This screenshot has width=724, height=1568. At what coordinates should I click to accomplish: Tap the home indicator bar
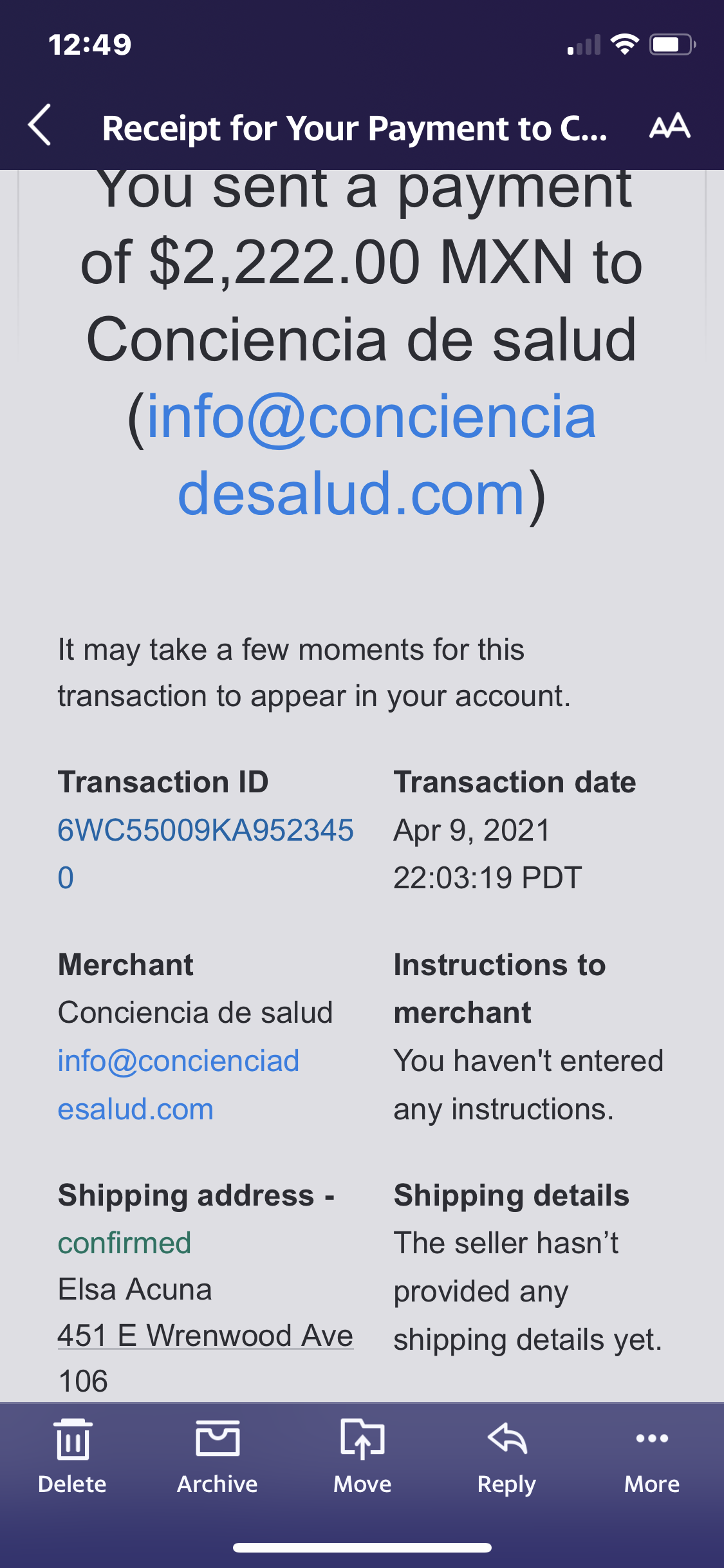[x=362, y=1547]
